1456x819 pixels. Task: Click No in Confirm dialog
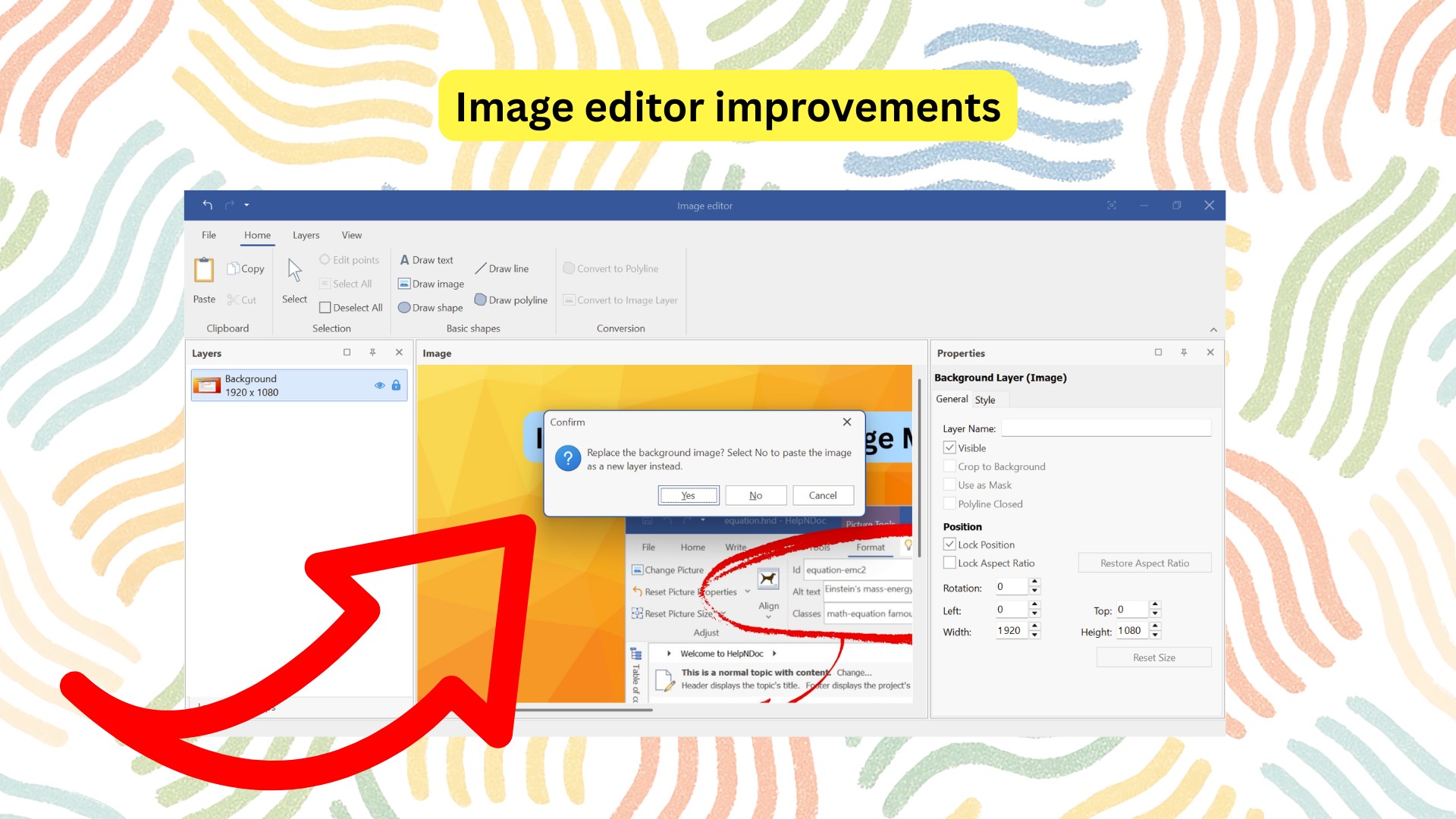coord(755,495)
